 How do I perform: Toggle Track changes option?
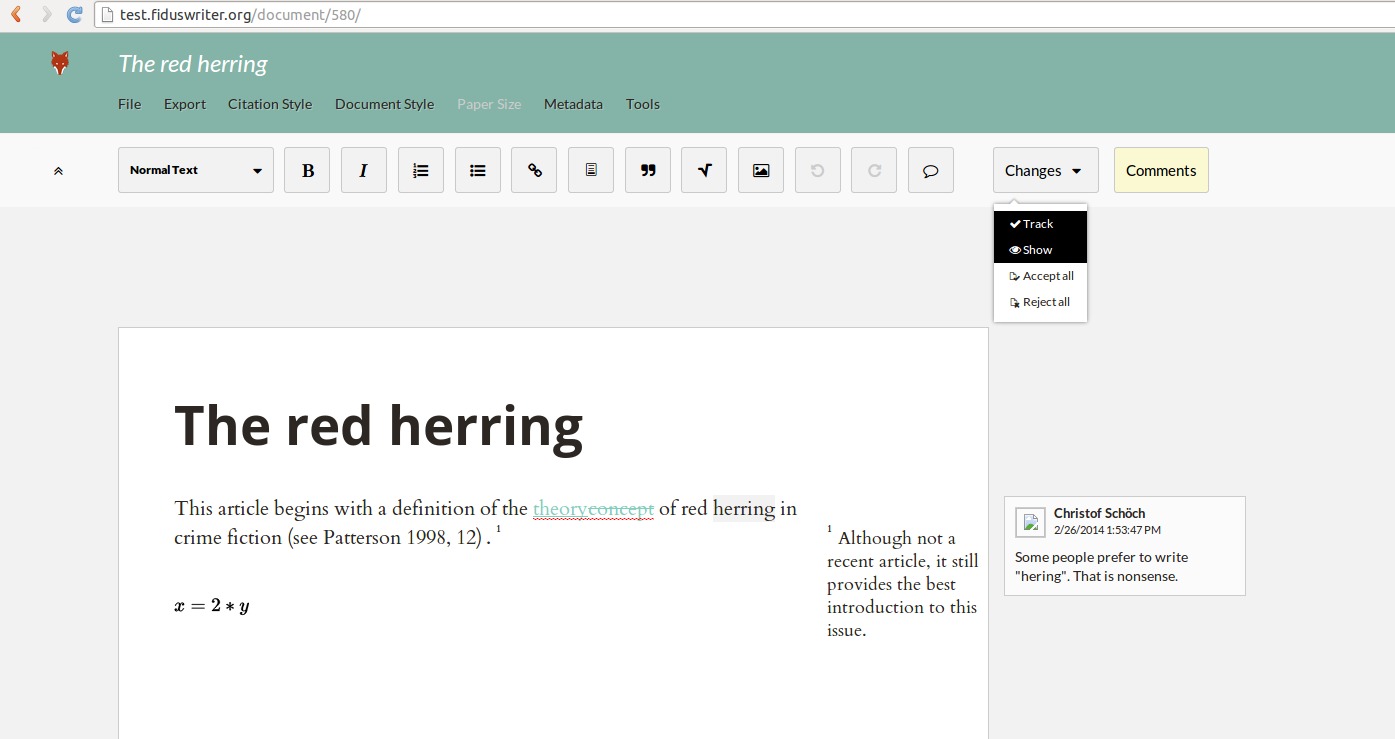tap(1040, 224)
